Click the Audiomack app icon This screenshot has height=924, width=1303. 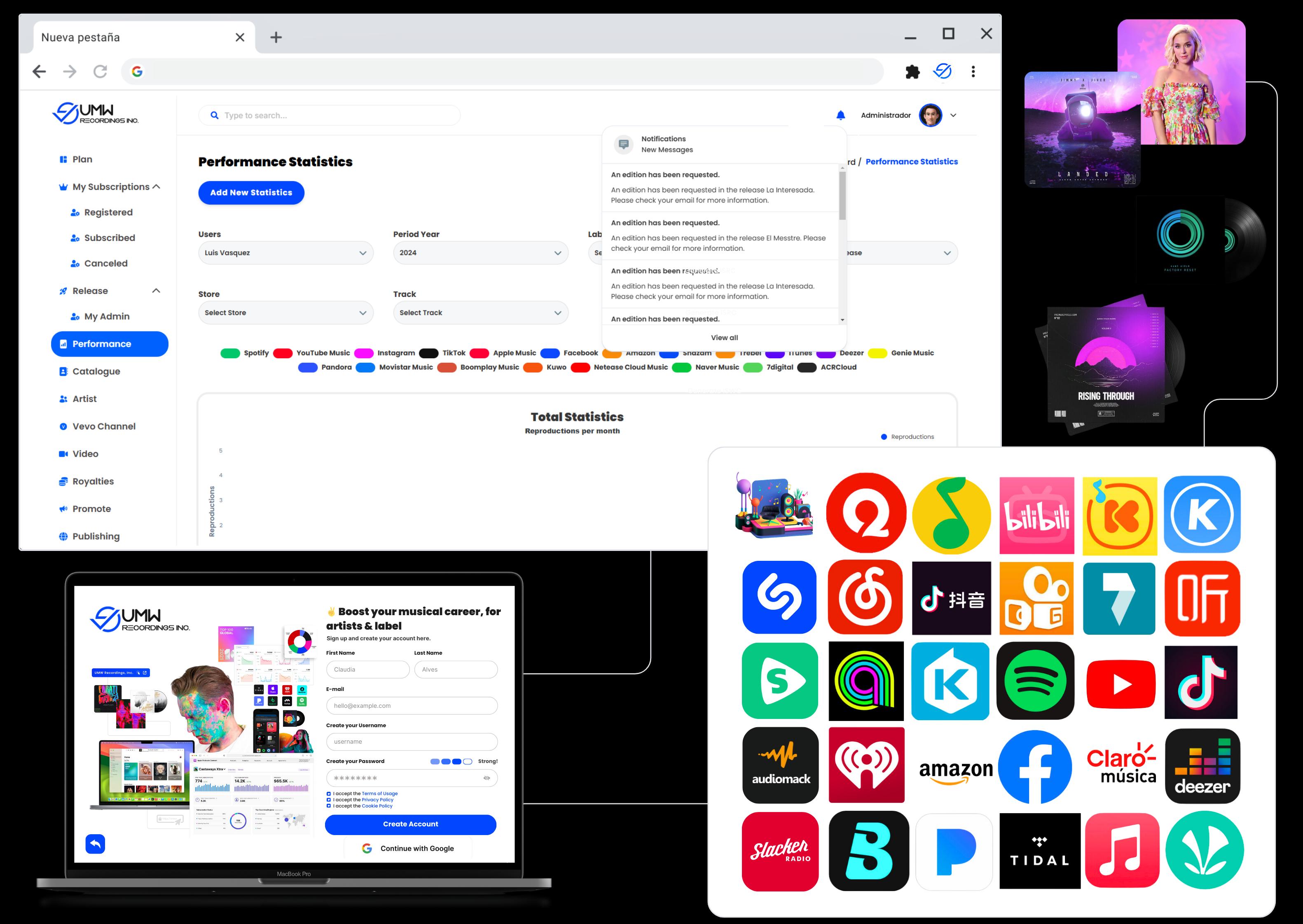pos(780,765)
